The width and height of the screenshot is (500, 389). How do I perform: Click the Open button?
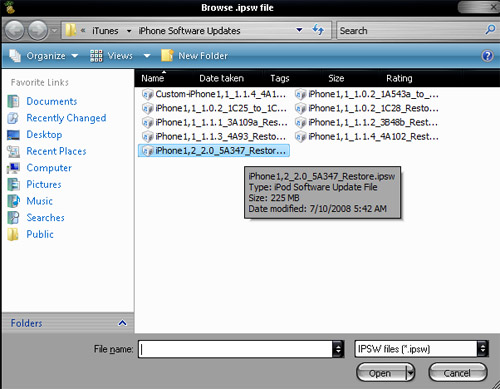click(380, 373)
